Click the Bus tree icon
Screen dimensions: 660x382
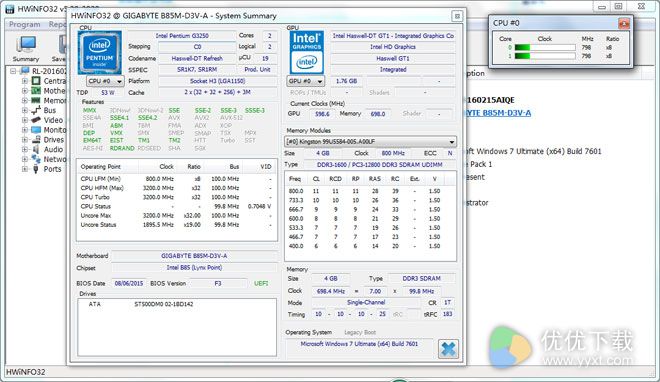(37, 110)
